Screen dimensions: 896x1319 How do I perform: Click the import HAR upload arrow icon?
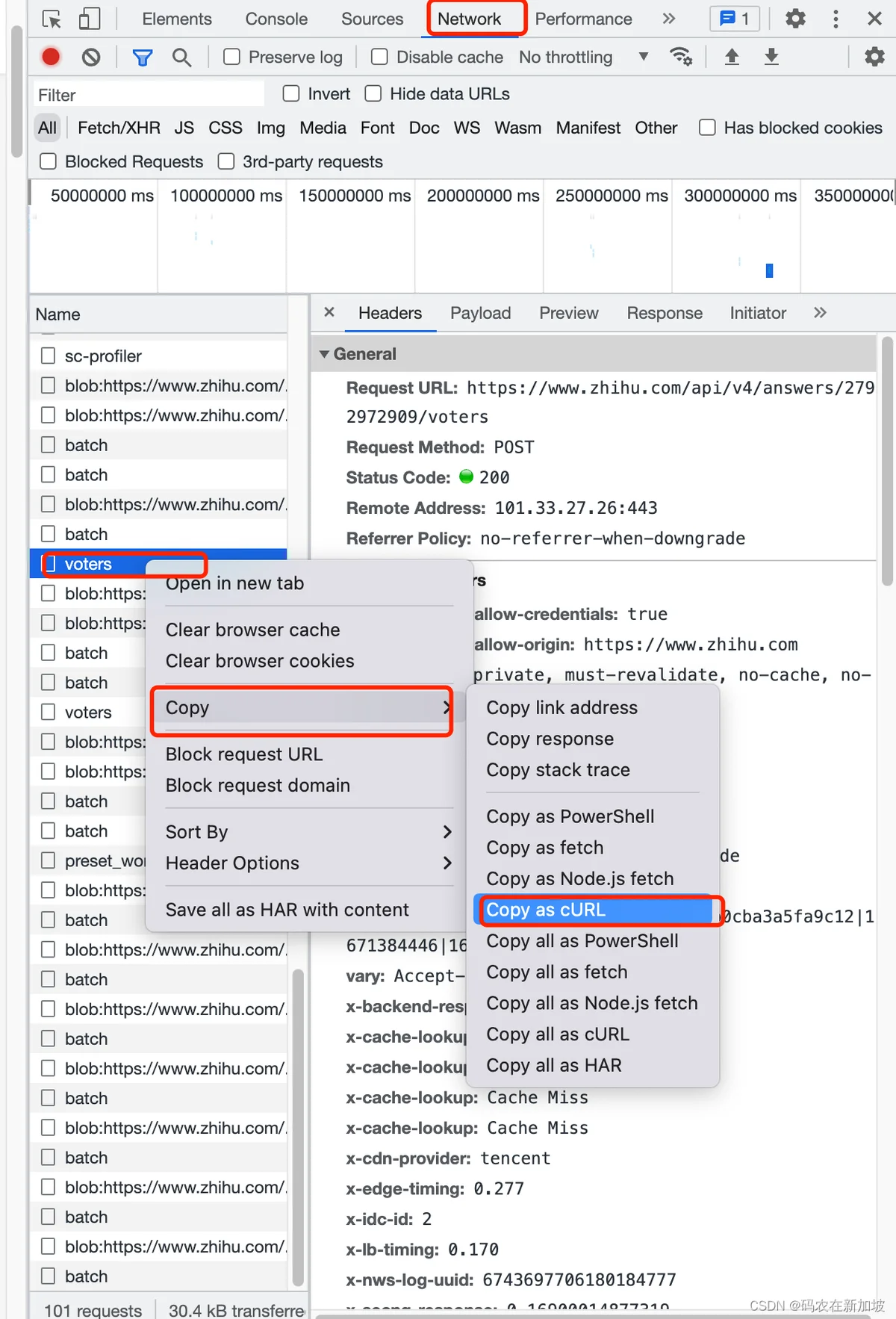(732, 57)
